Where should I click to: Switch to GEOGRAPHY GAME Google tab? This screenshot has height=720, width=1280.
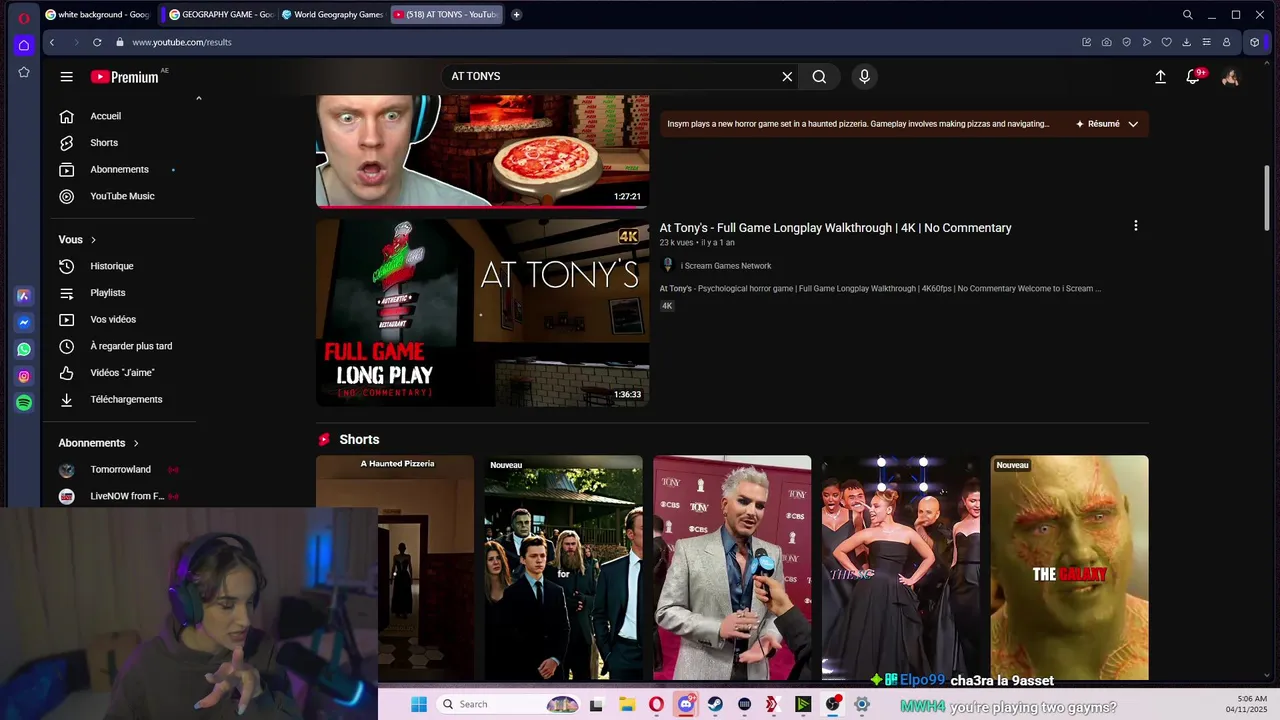click(x=221, y=15)
